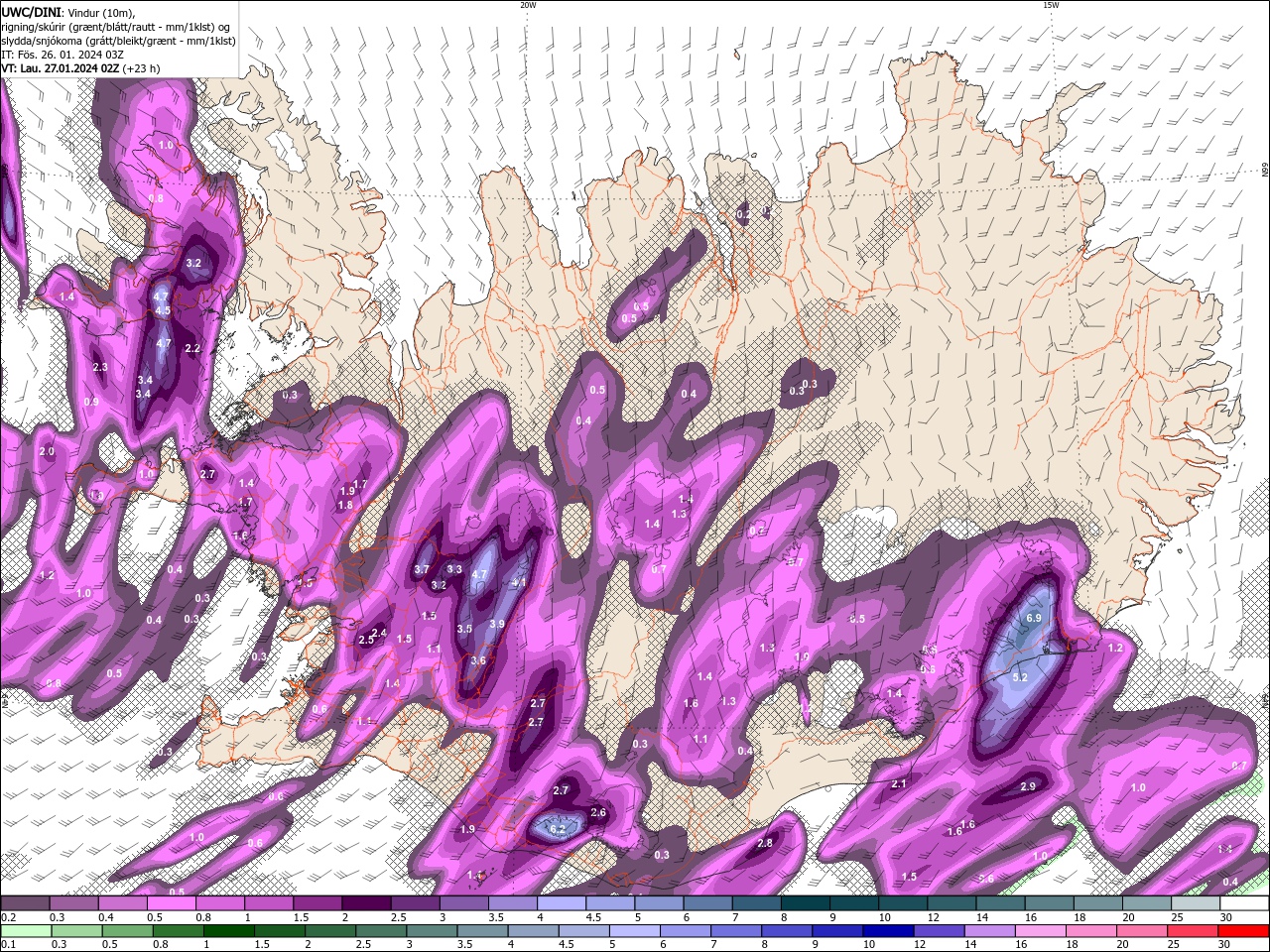Click the '20W' longitude label
1270x952 pixels.
pos(528,5)
